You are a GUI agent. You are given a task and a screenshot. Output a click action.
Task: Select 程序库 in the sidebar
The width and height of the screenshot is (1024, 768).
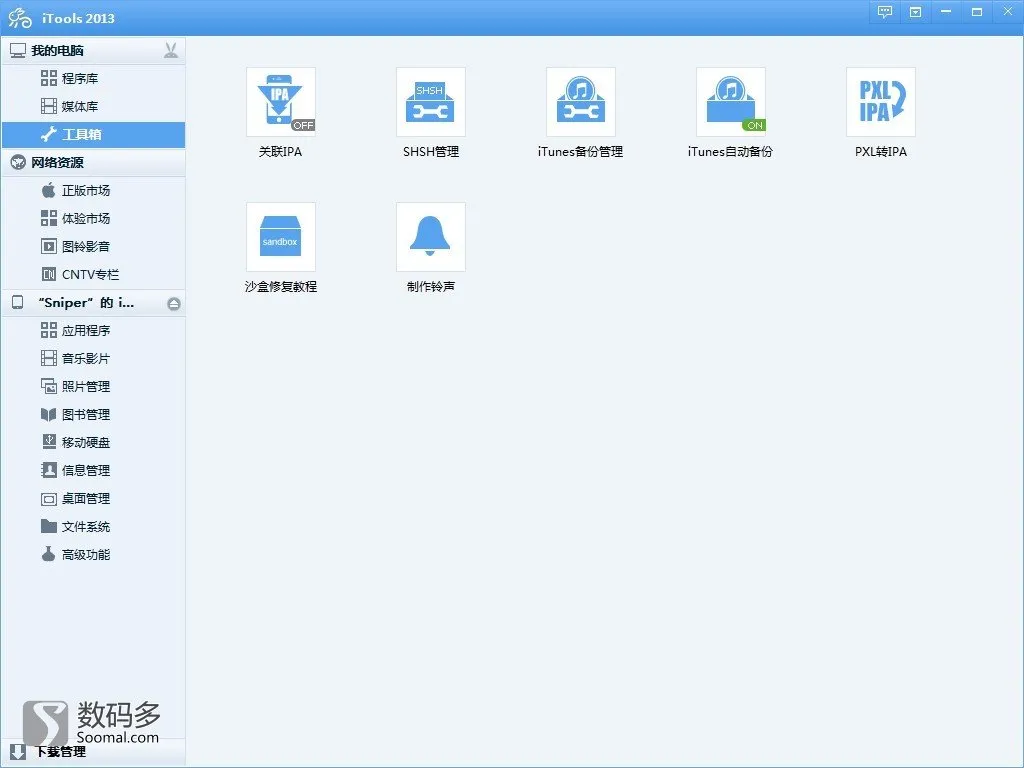coord(93,78)
